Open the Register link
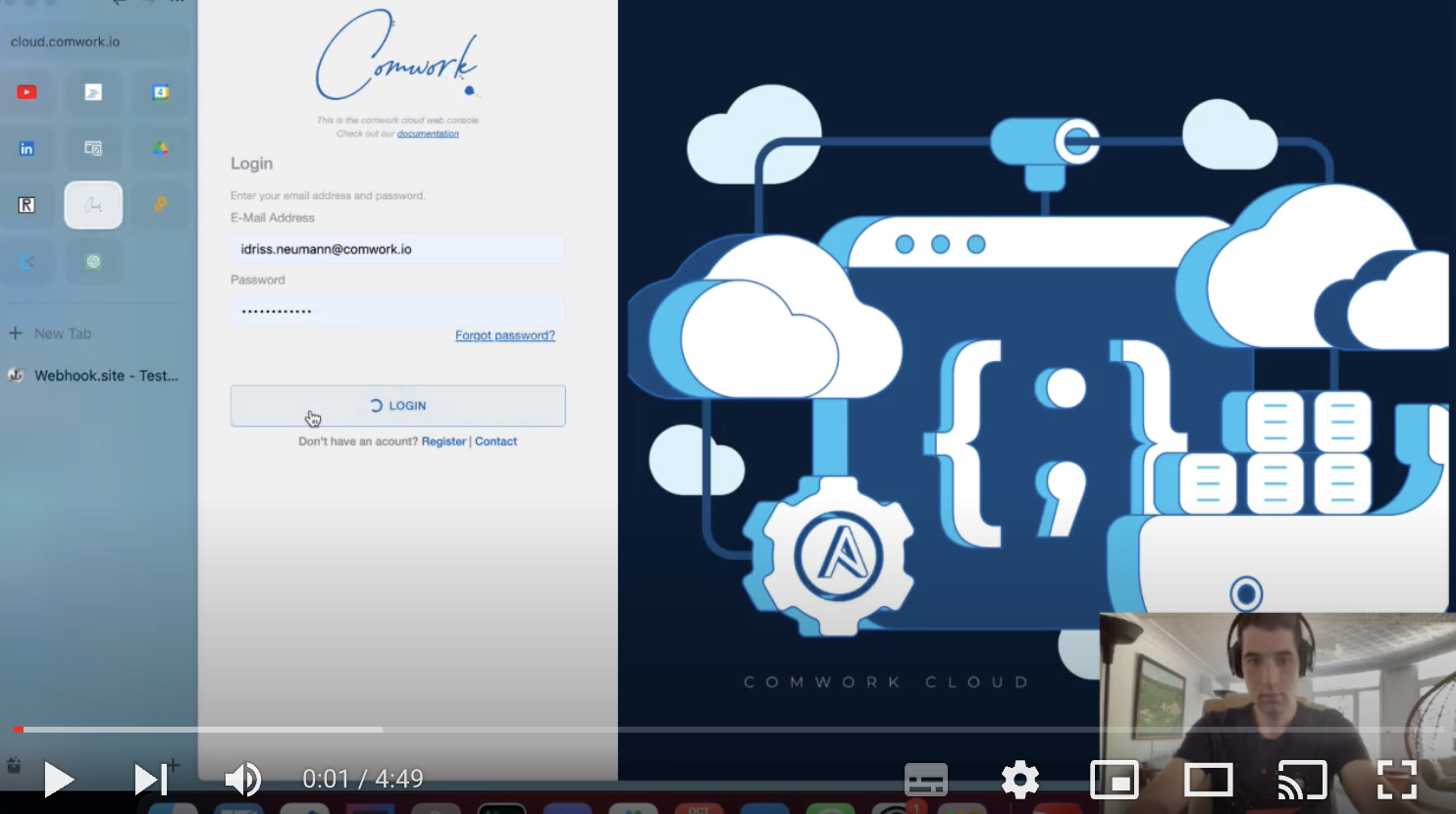Screen dimensions: 1456x814 tap(443, 441)
